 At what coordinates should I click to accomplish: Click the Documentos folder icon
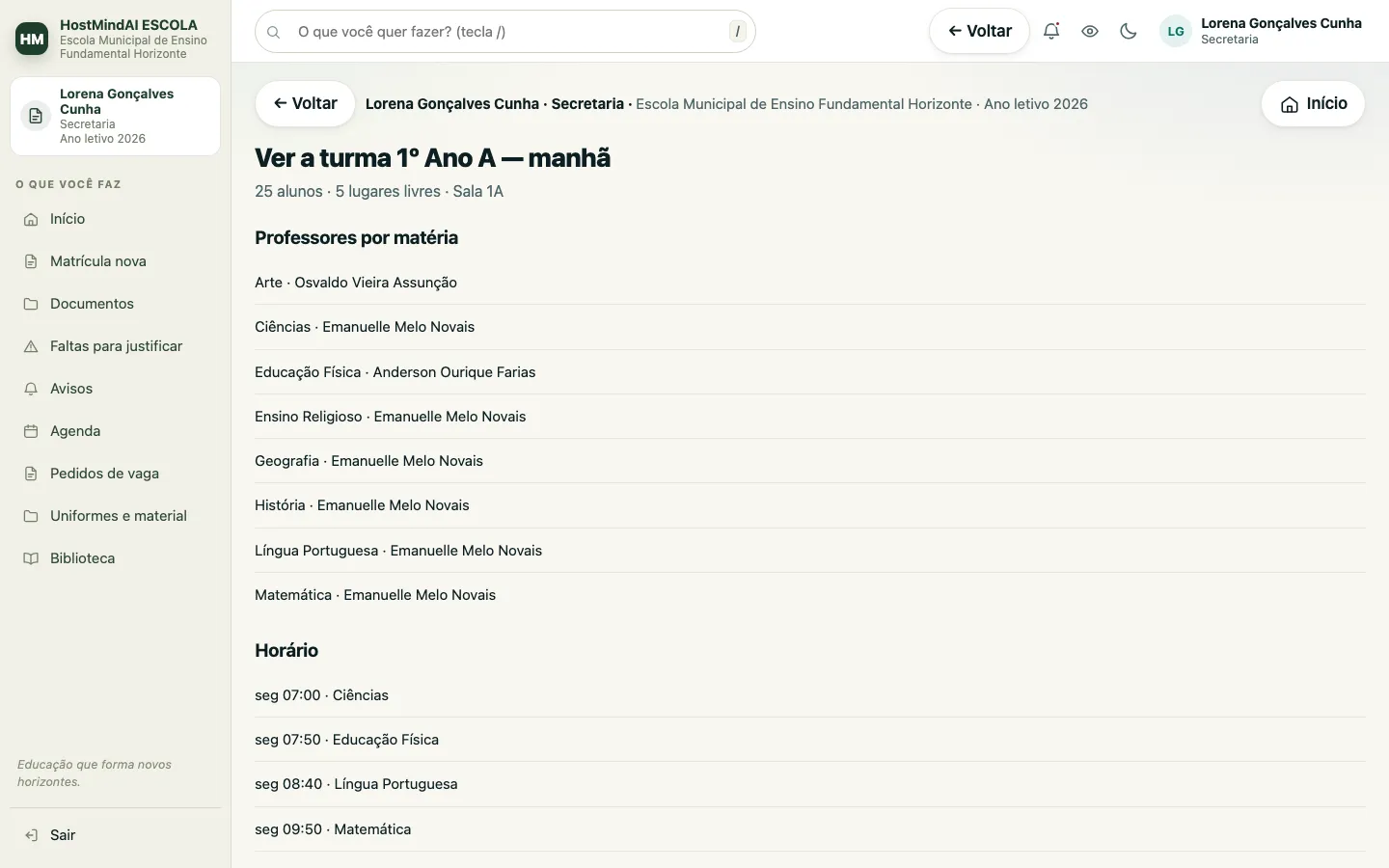pyautogui.click(x=31, y=304)
